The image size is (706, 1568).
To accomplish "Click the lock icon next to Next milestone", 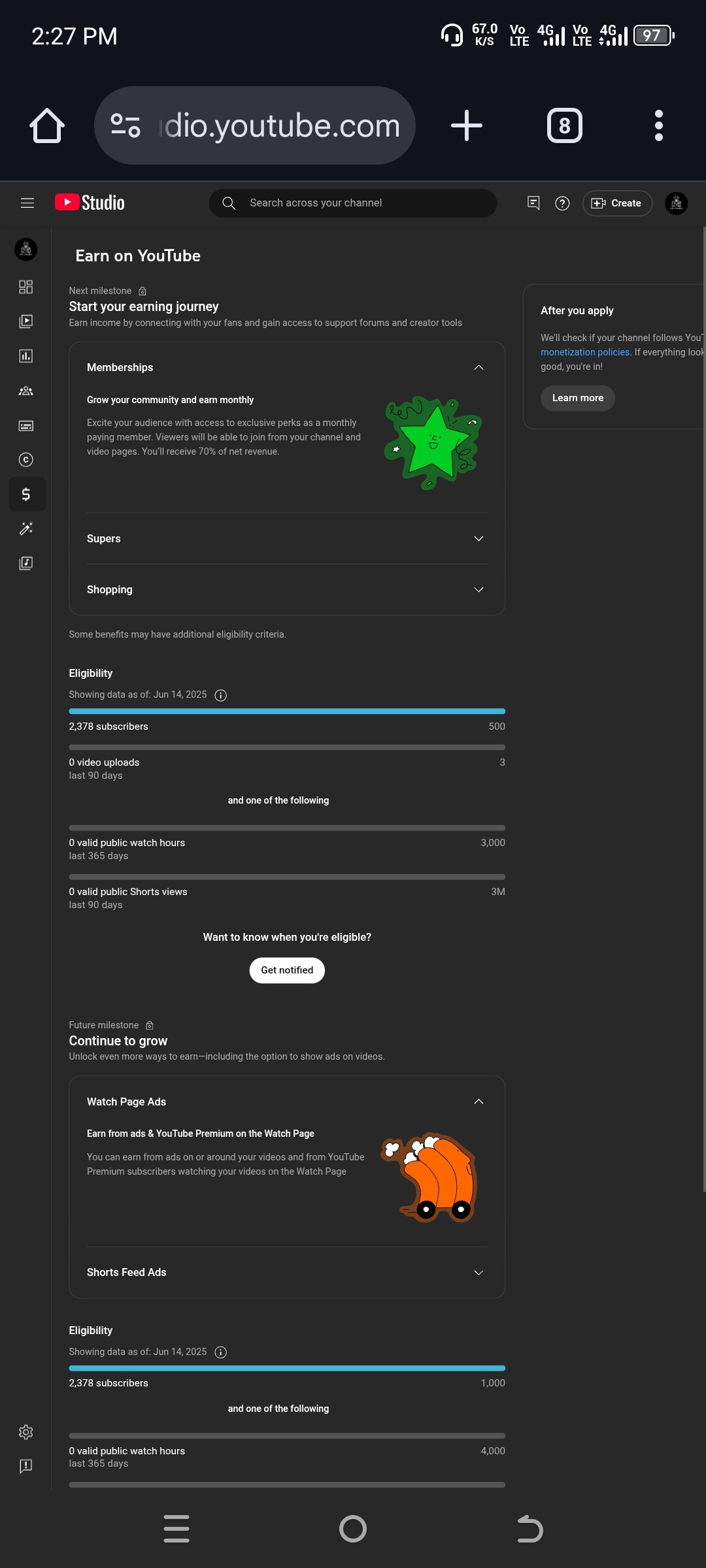I will [x=143, y=291].
